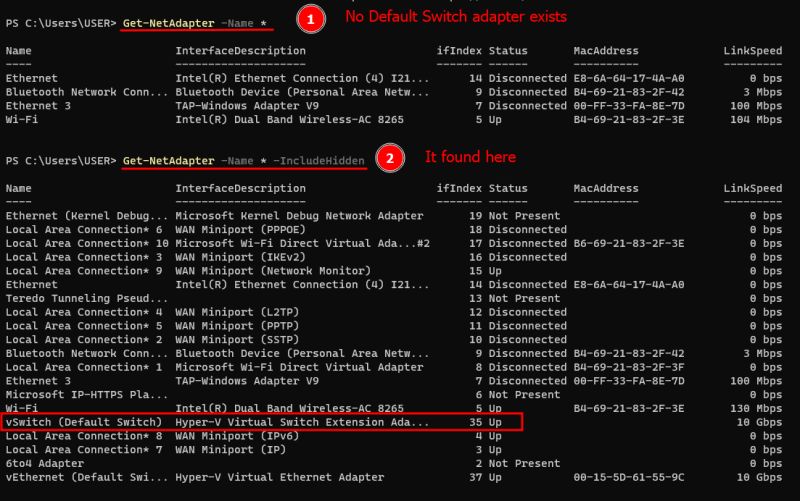Select Not Present status on Teredo row

coord(524,298)
